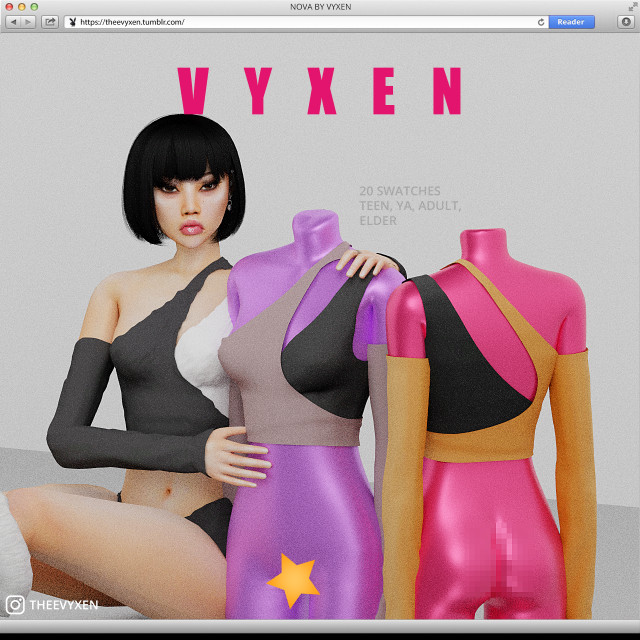Click the pink VYXEN title text
Viewport: 640px width, 640px height.
pyautogui.click(x=320, y=91)
